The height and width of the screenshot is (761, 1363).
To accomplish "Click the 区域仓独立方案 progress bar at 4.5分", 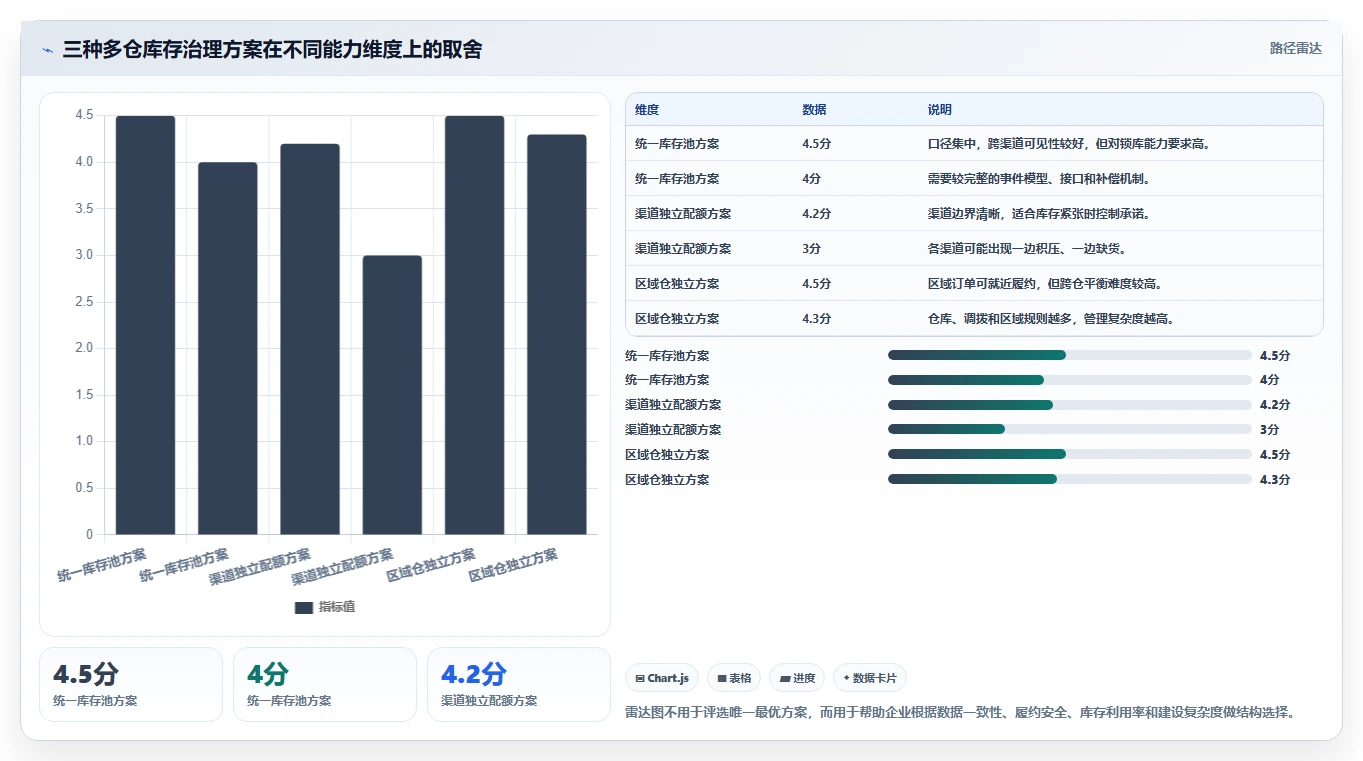I will point(1070,454).
